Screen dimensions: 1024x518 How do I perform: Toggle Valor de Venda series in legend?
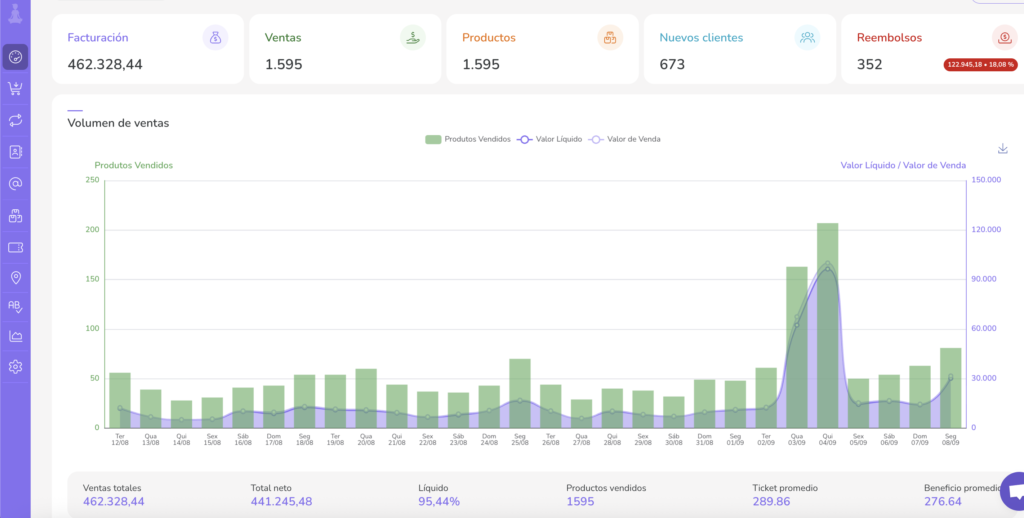click(624, 139)
